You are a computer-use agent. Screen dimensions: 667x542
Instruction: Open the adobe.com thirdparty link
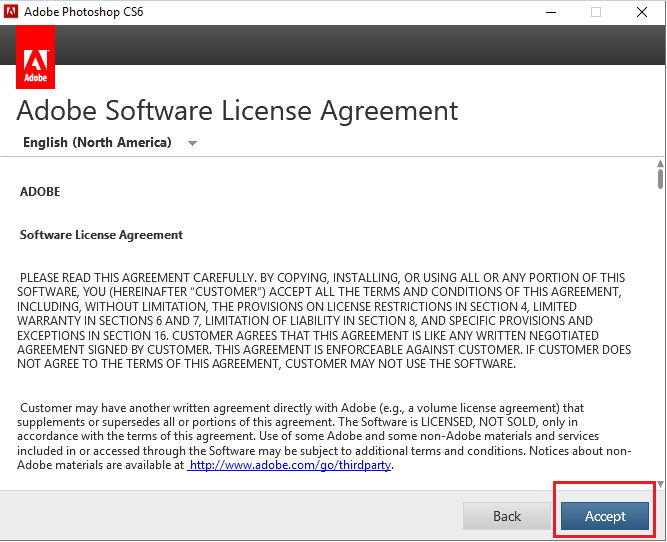click(x=289, y=465)
